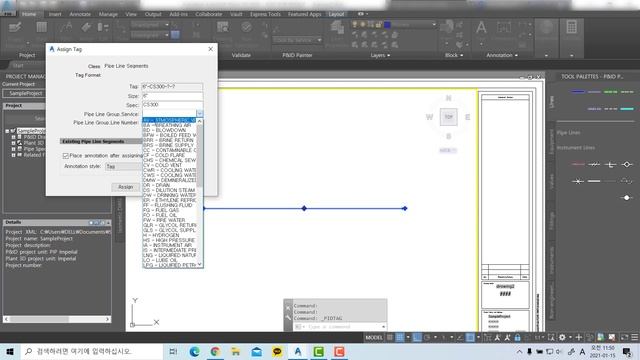Open workspace switching gear icon
Image resolution: width=640 pixels, height=360 pixels.
pyautogui.click(x=562, y=338)
